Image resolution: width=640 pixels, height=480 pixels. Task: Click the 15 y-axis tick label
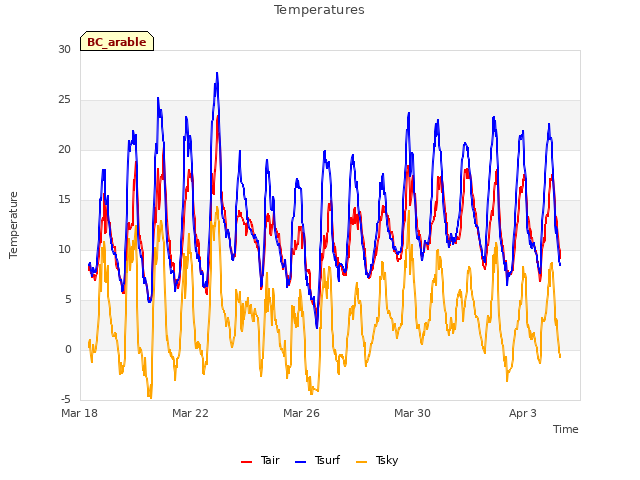click(x=64, y=200)
